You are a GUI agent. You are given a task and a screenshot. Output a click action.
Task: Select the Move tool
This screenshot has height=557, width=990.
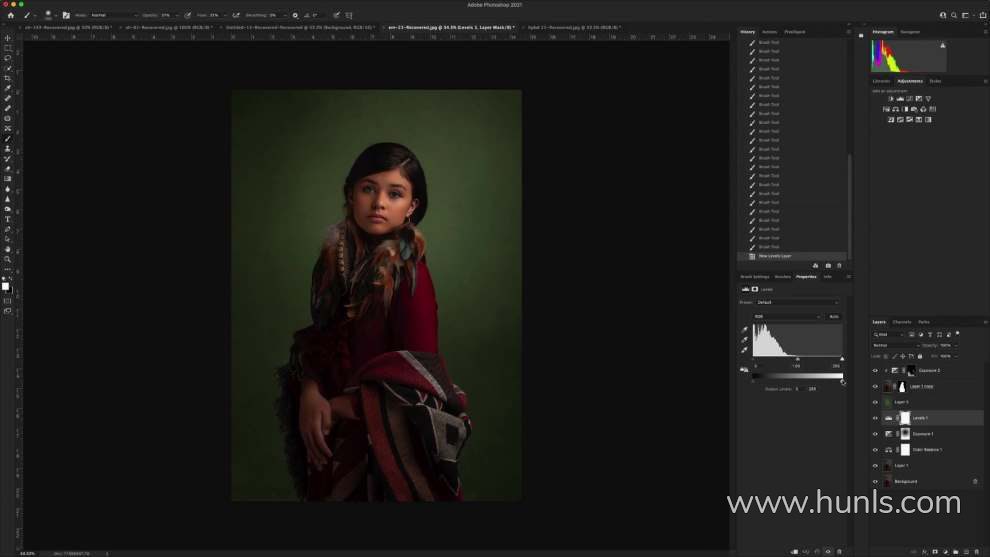coord(8,38)
